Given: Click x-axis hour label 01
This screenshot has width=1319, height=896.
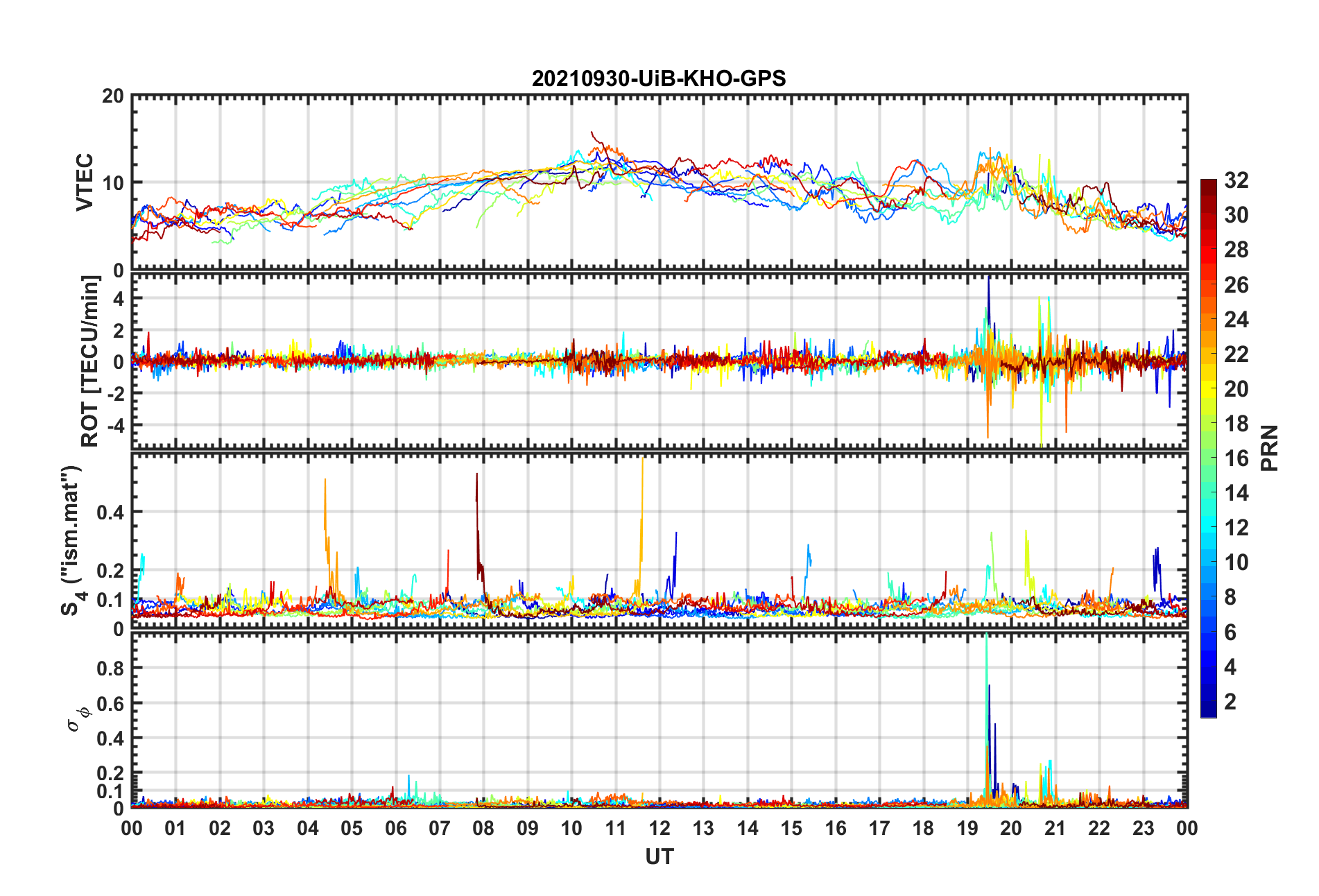Looking at the screenshot, I should pyautogui.click(x=175, y=828).
